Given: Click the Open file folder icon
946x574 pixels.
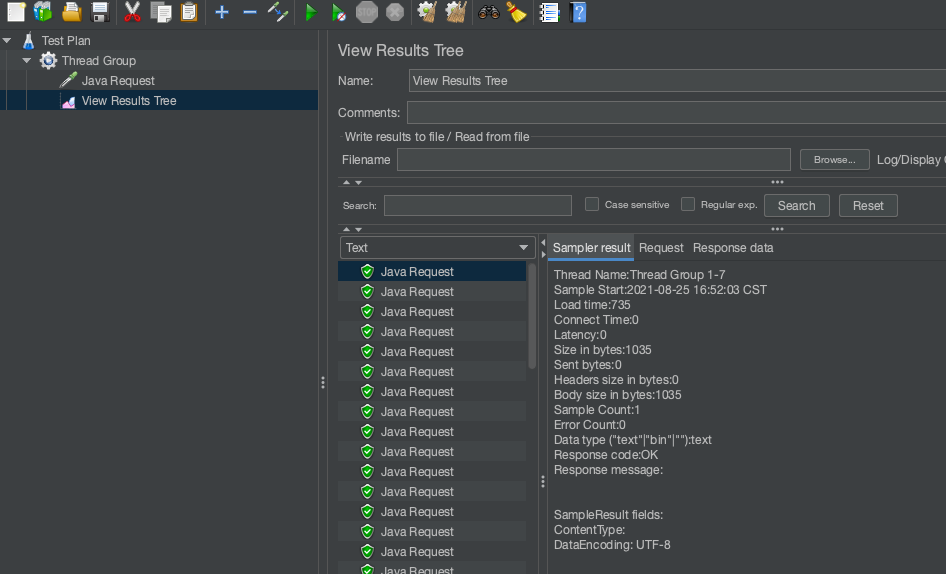Looking at the screenshot, I should point(72,11).
